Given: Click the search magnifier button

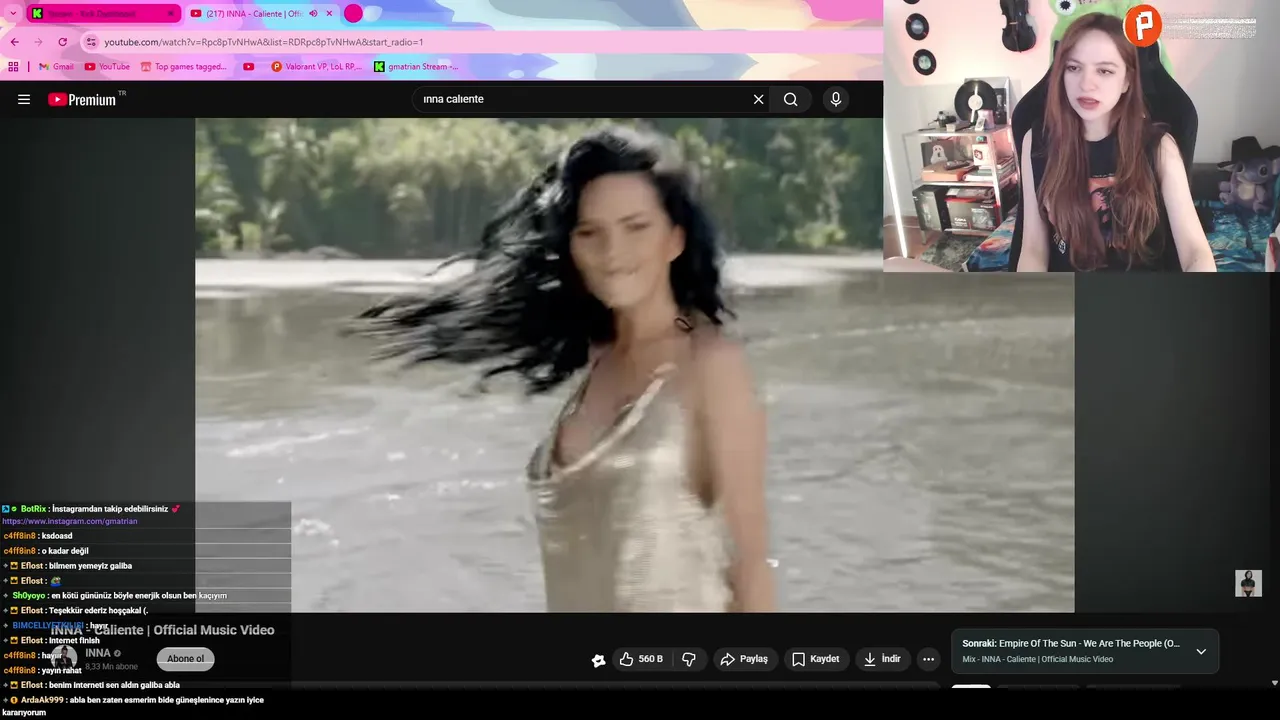Looking at the screenshot, I should (790, 99).
